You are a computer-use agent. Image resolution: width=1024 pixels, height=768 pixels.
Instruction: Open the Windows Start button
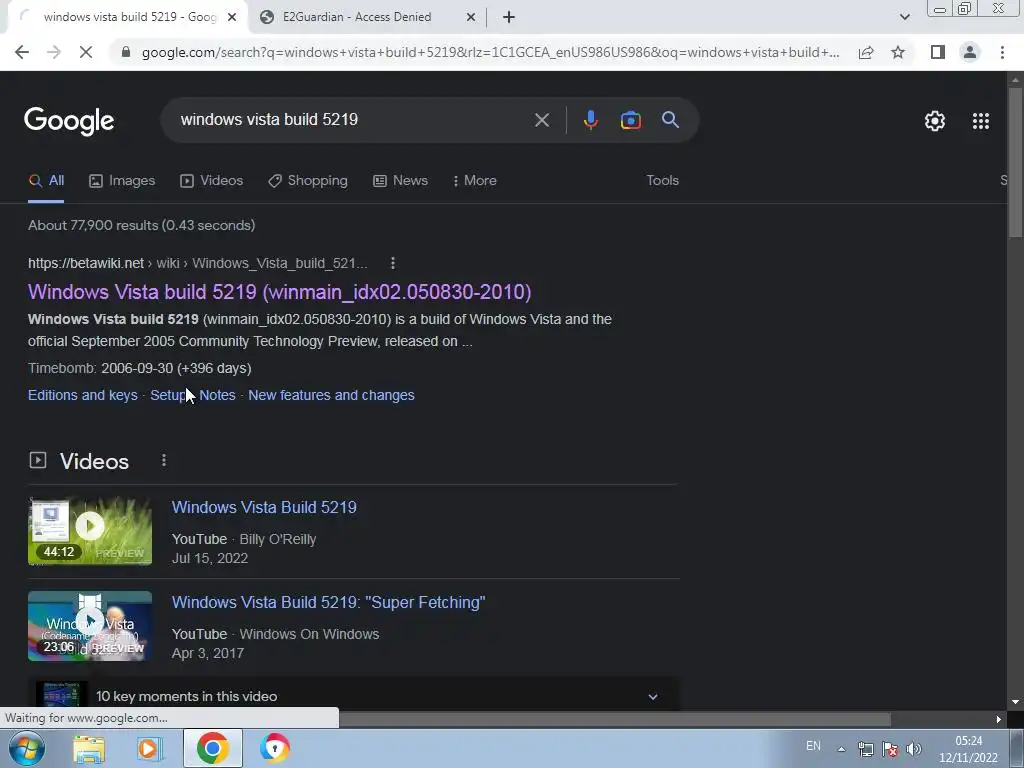pyautogui.click(x=27, y=748)
